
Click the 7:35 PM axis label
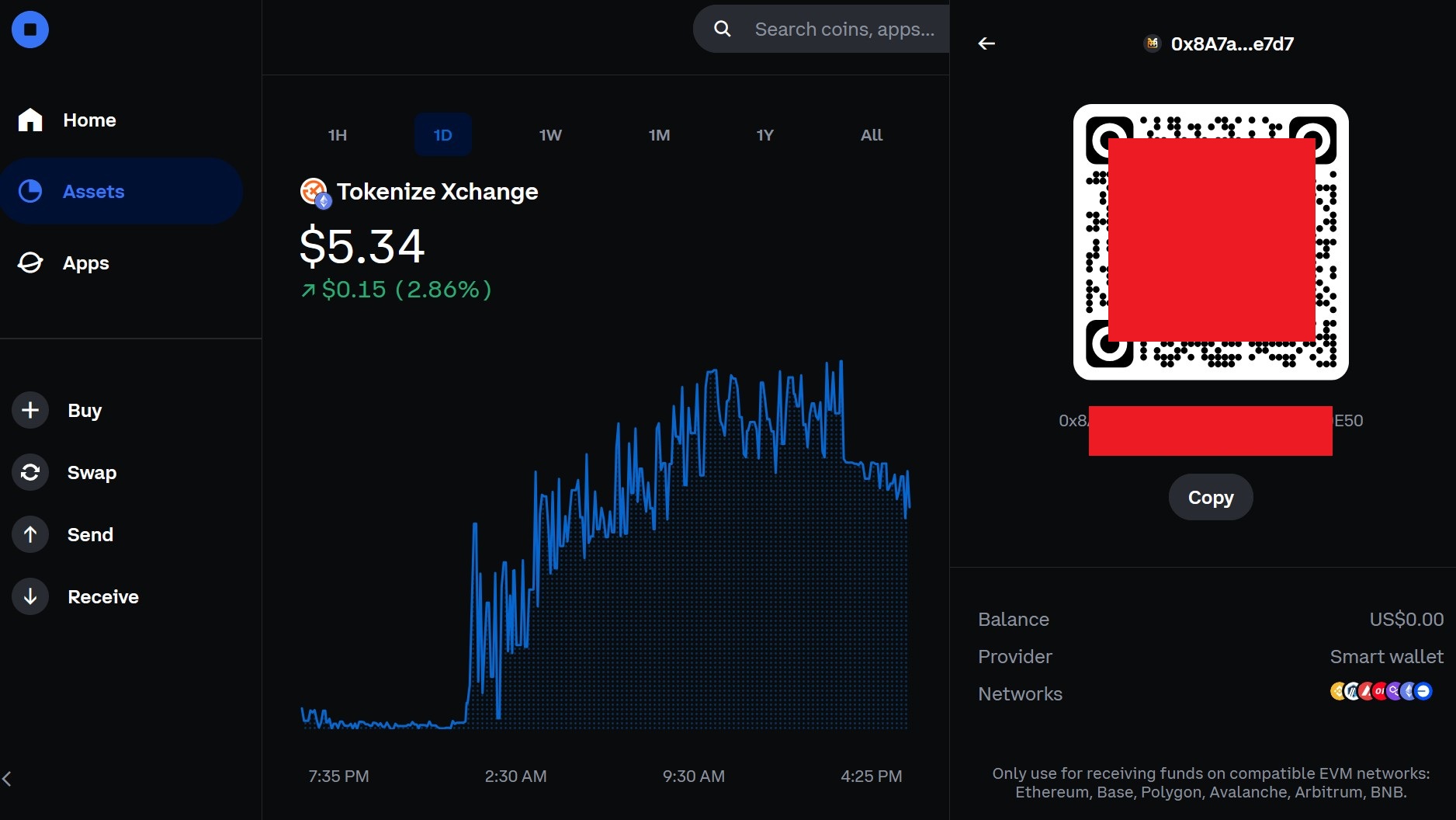click(x=338, y=776)
